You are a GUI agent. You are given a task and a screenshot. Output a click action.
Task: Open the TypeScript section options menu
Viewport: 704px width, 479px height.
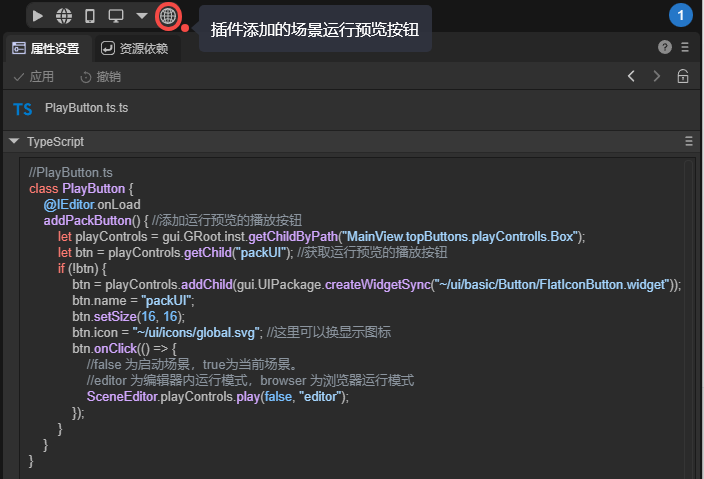[688, 141]
